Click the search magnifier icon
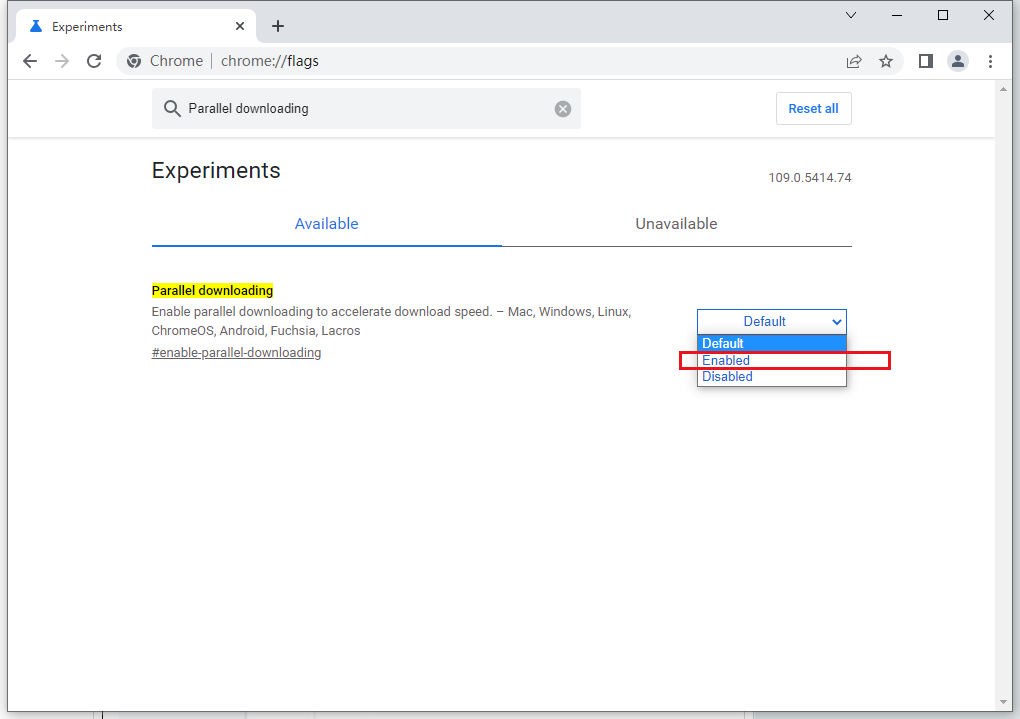The image size is (1020, 719). point(172,109)
